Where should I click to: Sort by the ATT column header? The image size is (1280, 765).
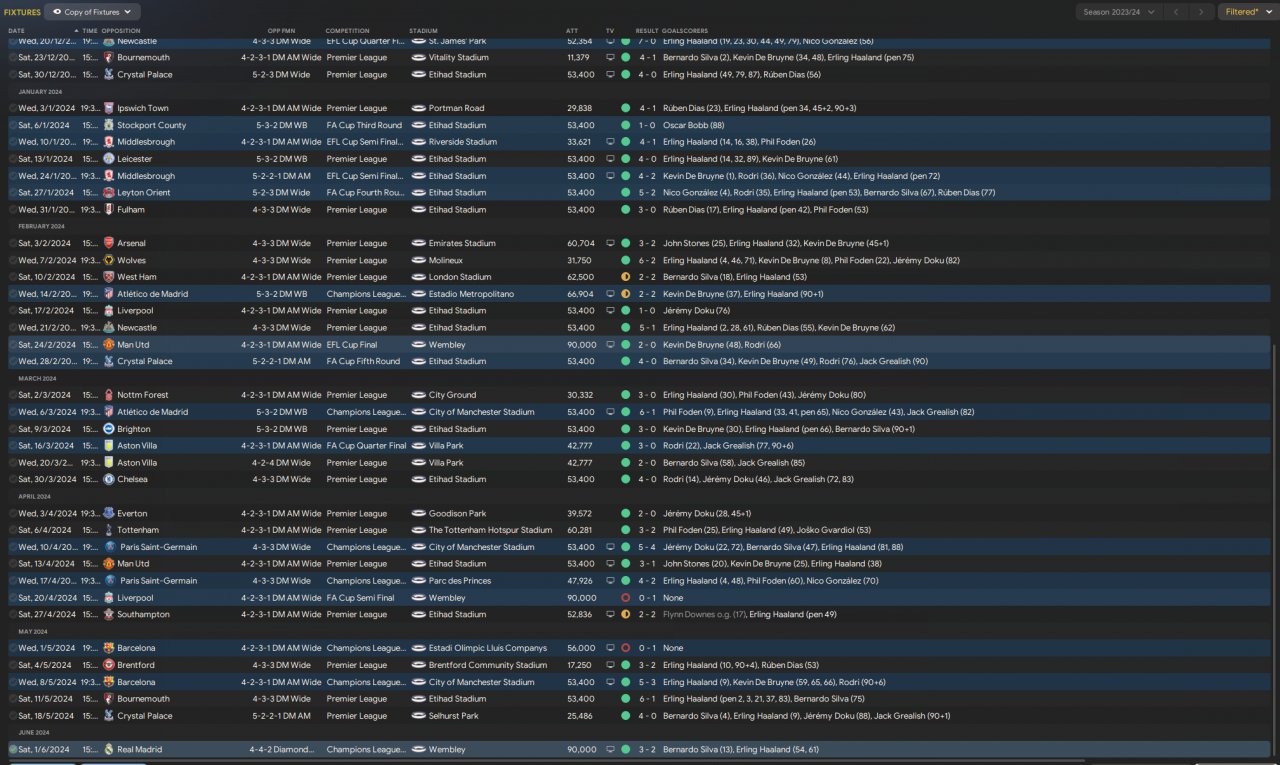click(x=572, y=31)
